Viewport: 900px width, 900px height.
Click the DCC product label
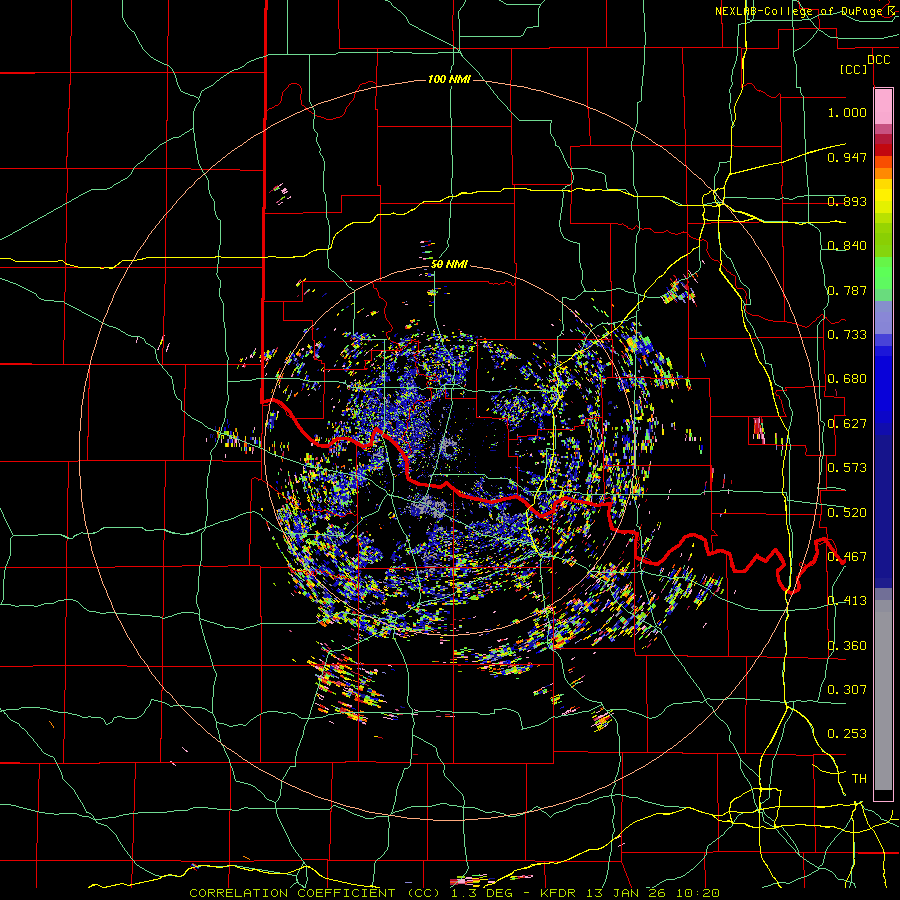878,60
